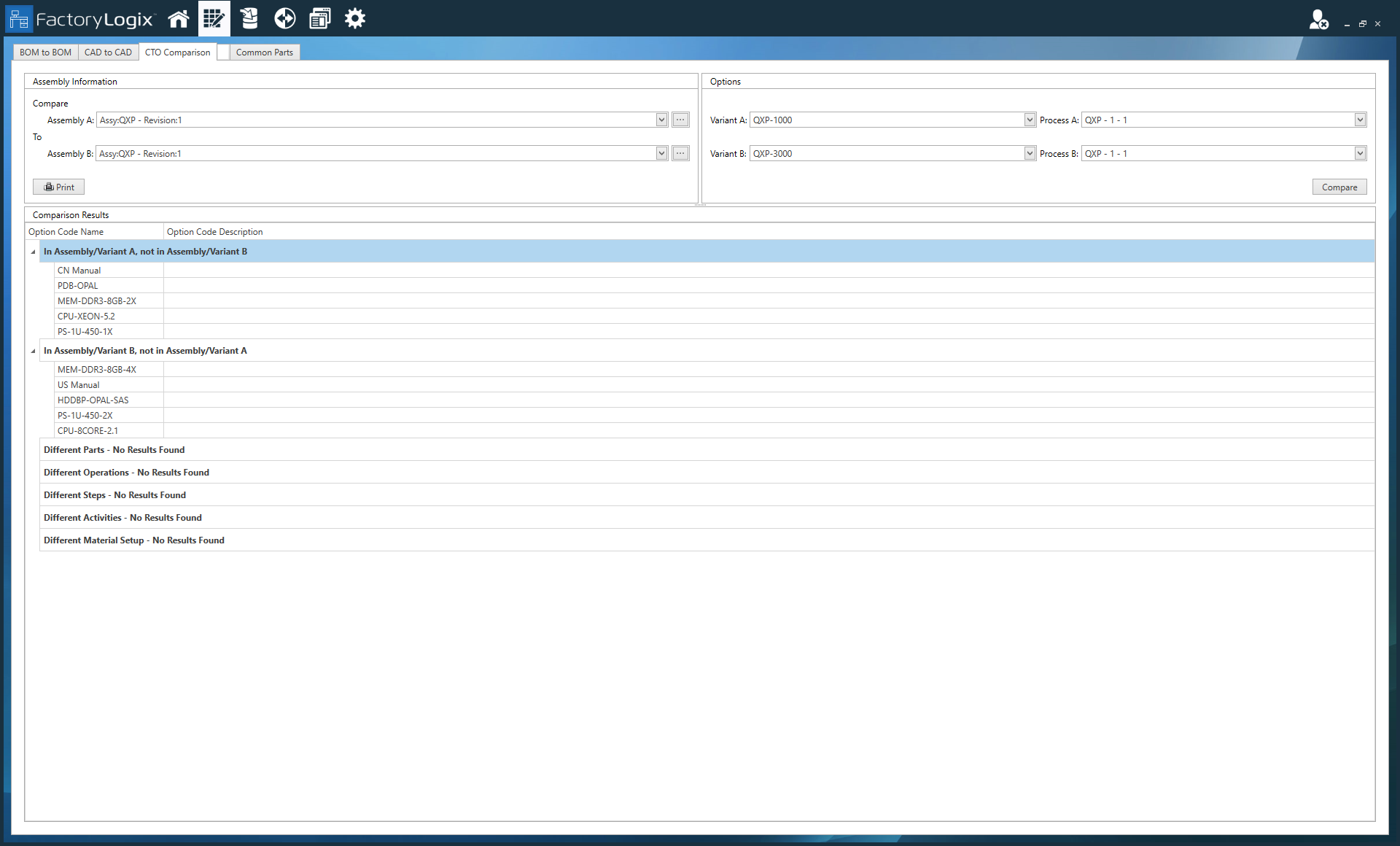
Task: Click the Compare button
Action: point(1339,187)
